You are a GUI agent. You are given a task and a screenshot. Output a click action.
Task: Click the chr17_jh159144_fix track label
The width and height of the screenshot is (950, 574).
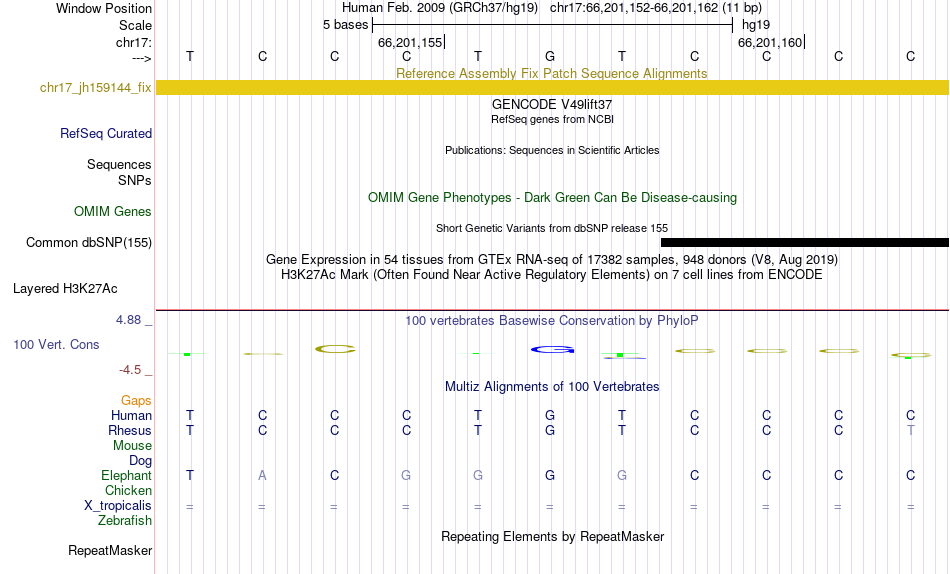click(95, 87)
